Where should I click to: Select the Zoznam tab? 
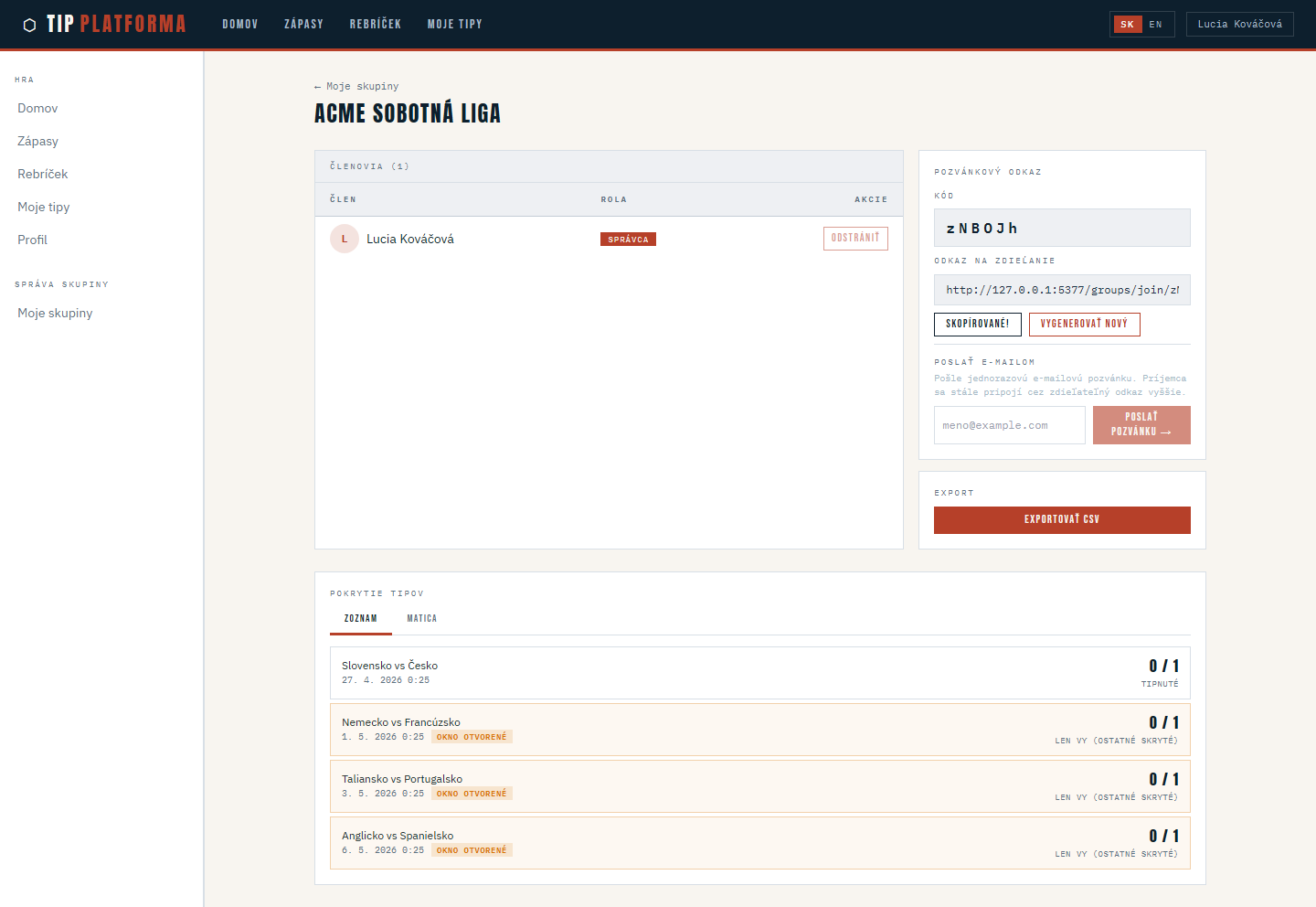tap(360, 619)
